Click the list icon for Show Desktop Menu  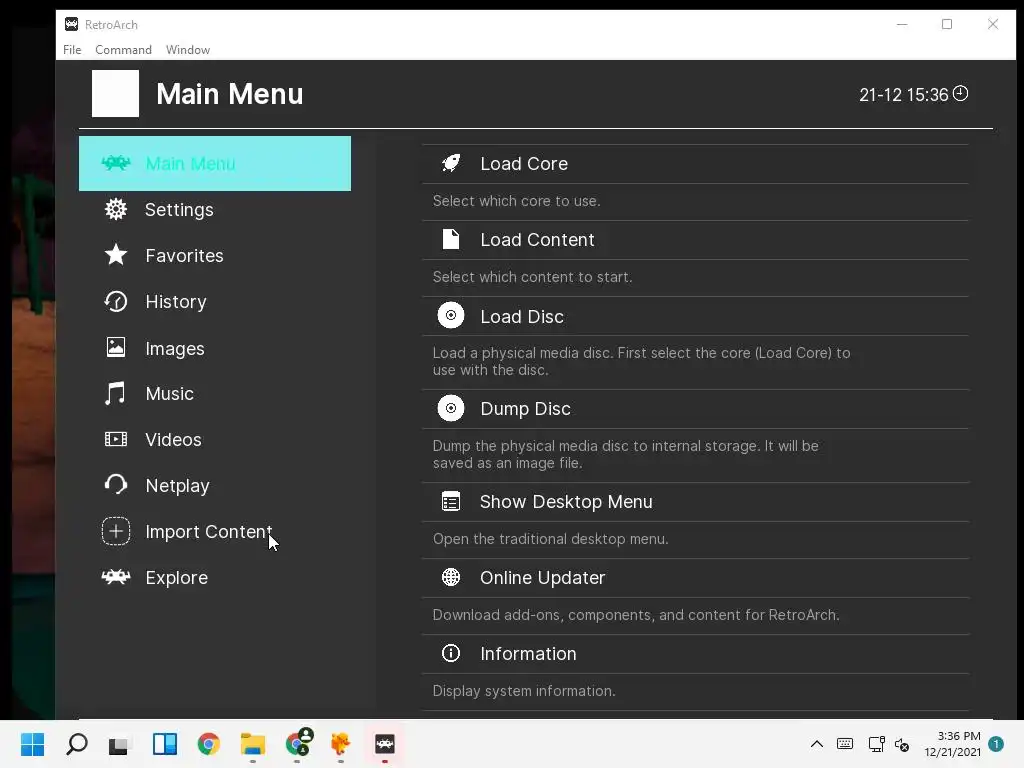[451, 502]
